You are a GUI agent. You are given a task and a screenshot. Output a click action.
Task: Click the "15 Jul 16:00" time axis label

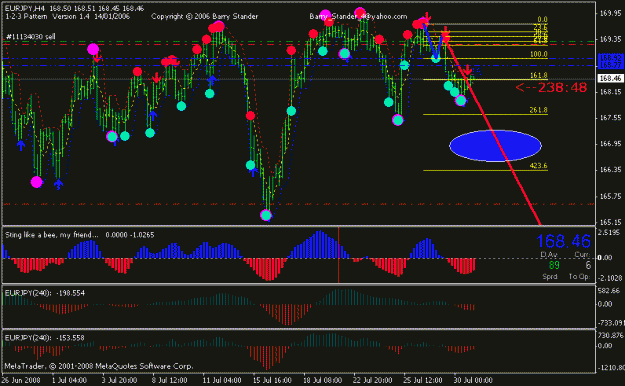pyautogui.click(x=272, y=380)
